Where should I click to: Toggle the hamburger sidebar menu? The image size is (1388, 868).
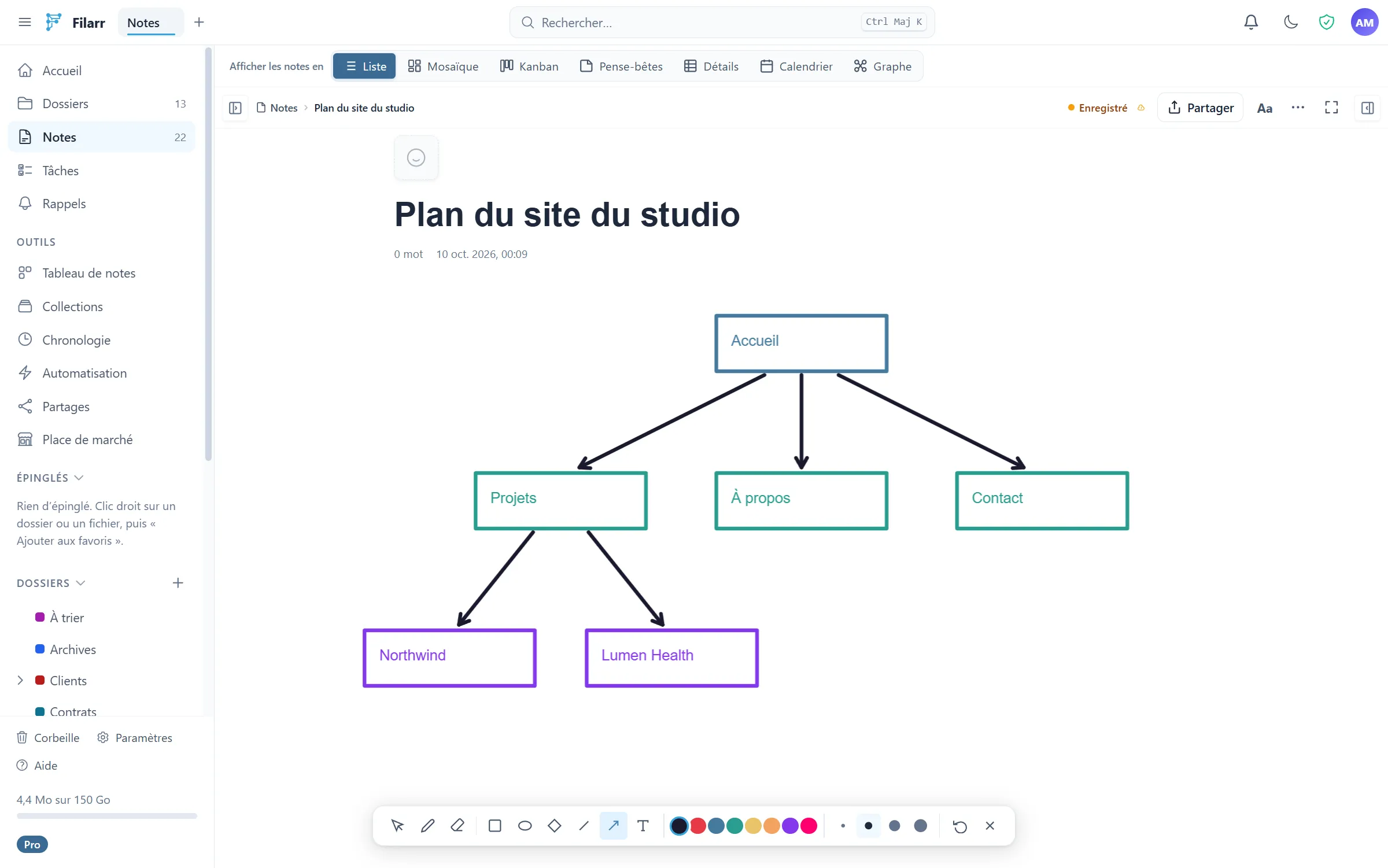click(24, 23)
